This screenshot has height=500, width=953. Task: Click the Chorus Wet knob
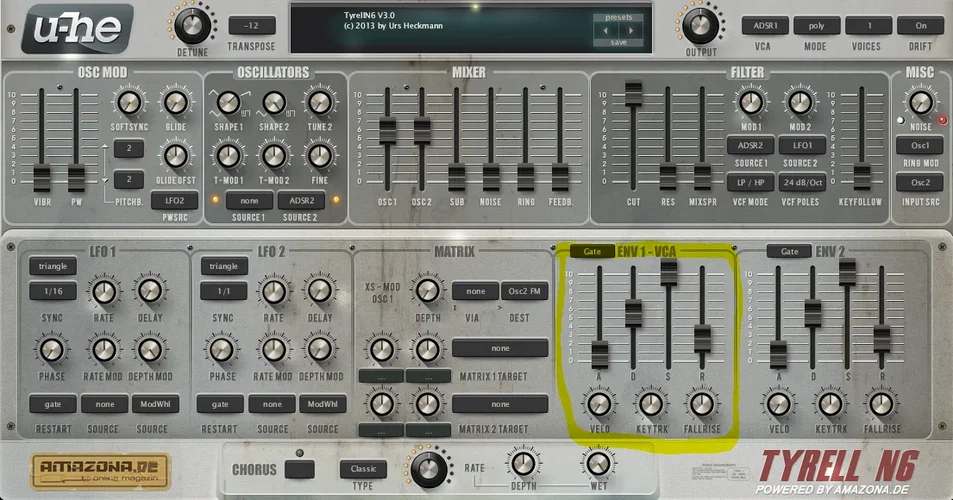pyautogui.click(x=597, y=463)
